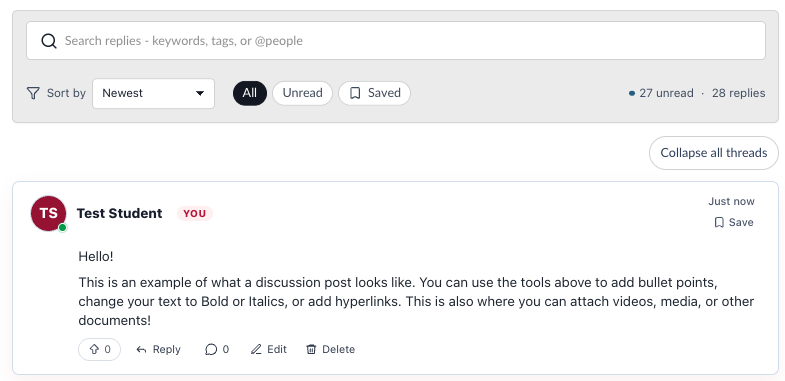Click the pencil Edit icon
This screenshot has width=785, height=381.
tap(256, 349)
